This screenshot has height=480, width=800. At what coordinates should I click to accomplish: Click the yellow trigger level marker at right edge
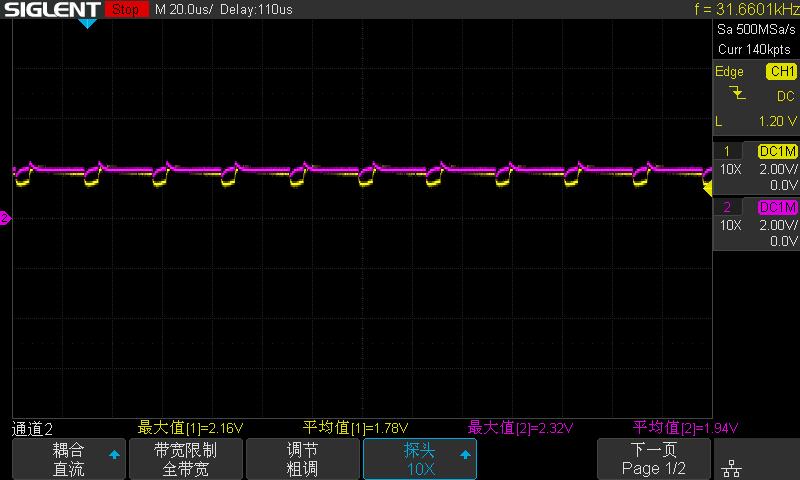click(x=708, y=190)
